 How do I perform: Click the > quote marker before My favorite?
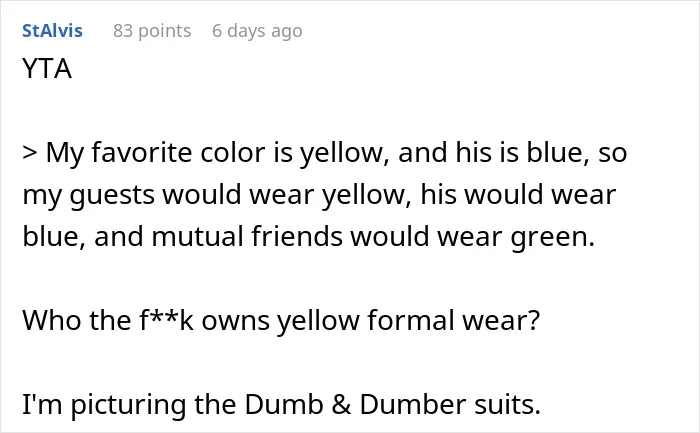click(30, 153)
